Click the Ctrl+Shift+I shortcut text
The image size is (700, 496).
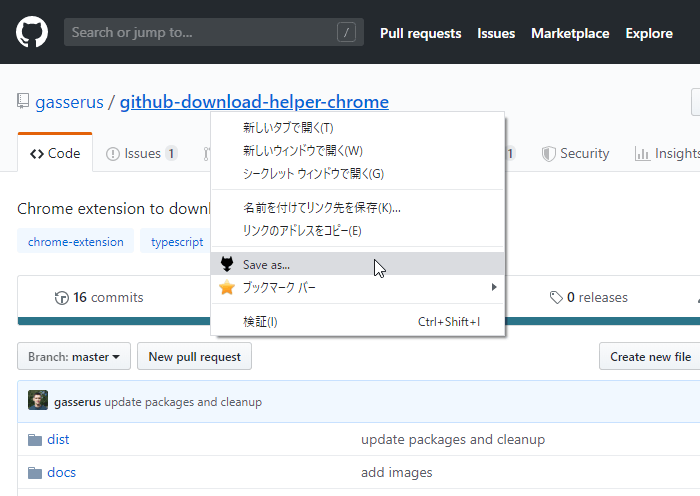449,322
